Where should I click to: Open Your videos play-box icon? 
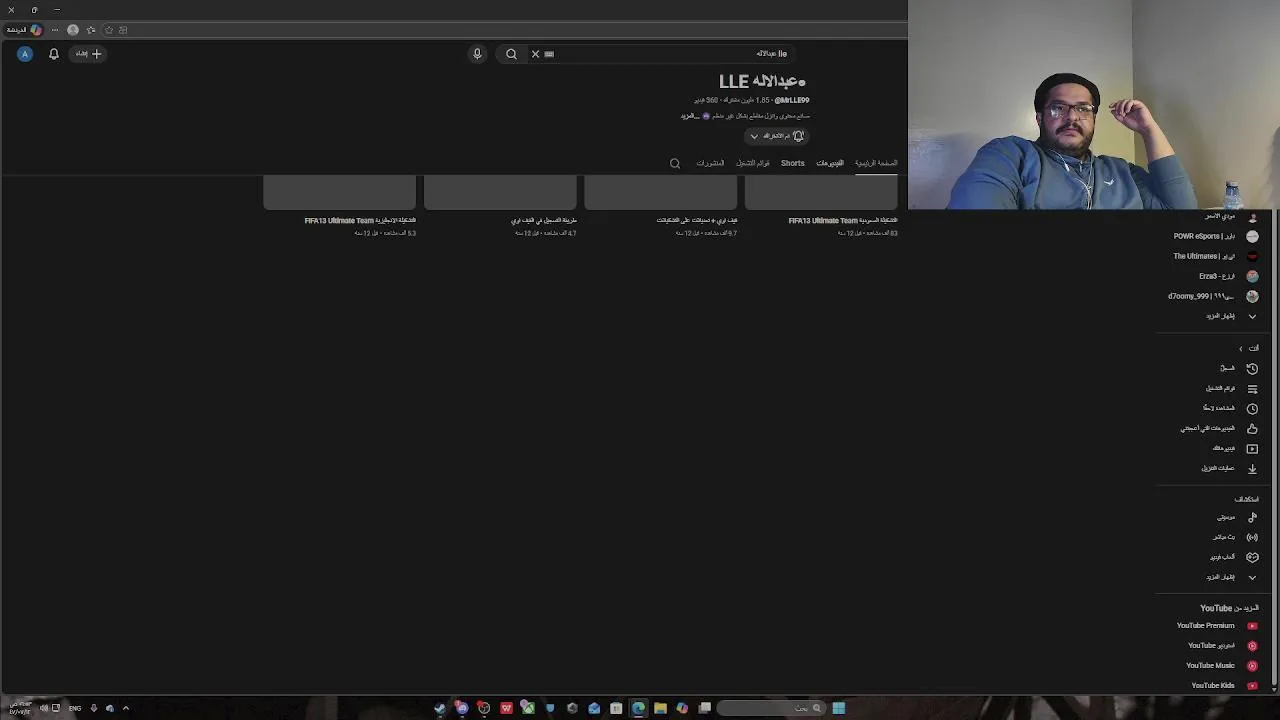pyautogui.click(x=1252, y=448)
